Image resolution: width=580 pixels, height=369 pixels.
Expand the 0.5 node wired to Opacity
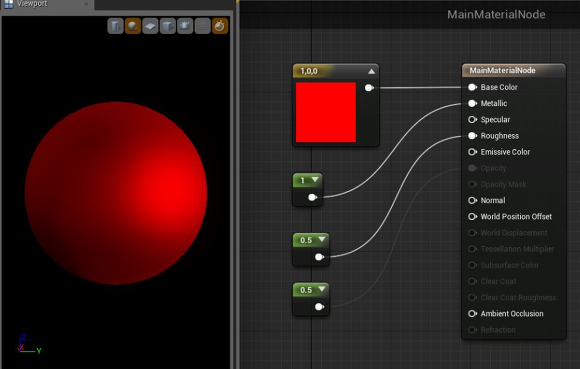coord(322,289)
